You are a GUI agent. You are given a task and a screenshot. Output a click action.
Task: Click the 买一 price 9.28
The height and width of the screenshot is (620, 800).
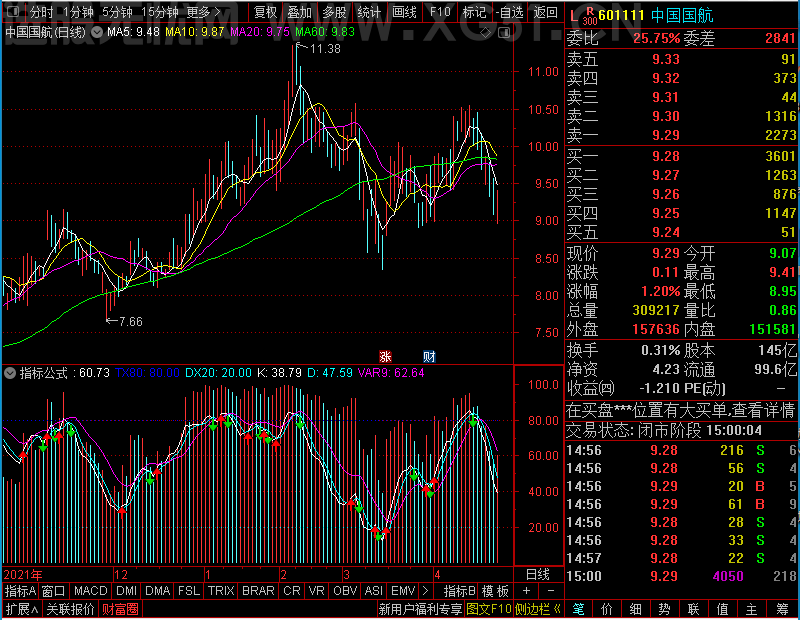pos(666,156)
